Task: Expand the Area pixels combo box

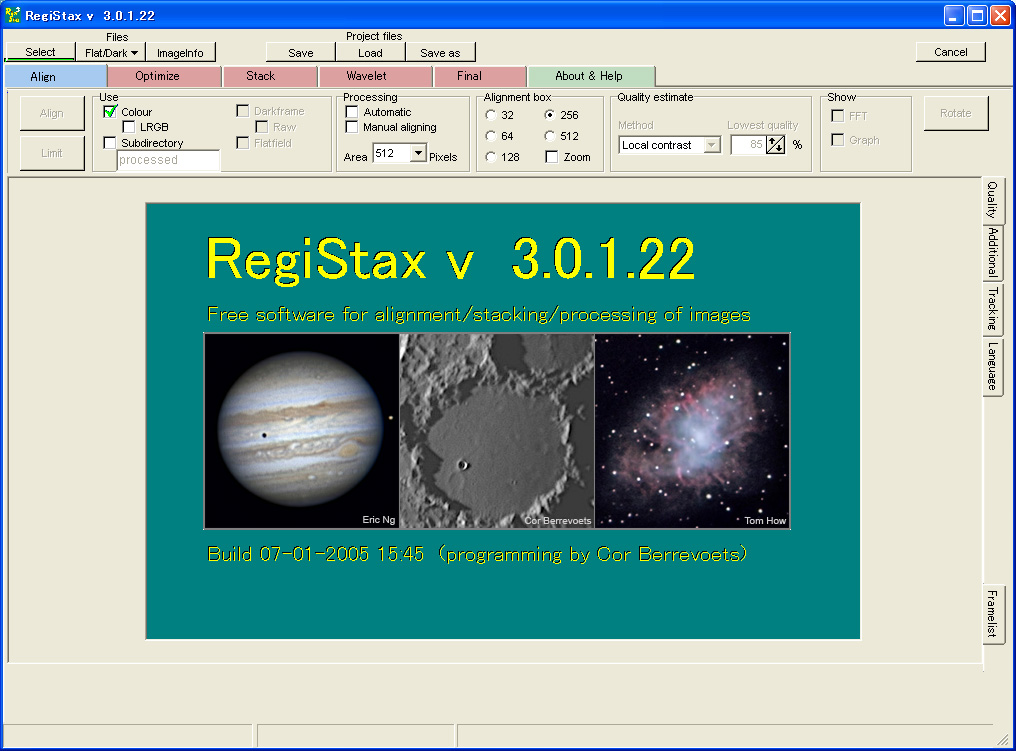Action: (418, 154)
